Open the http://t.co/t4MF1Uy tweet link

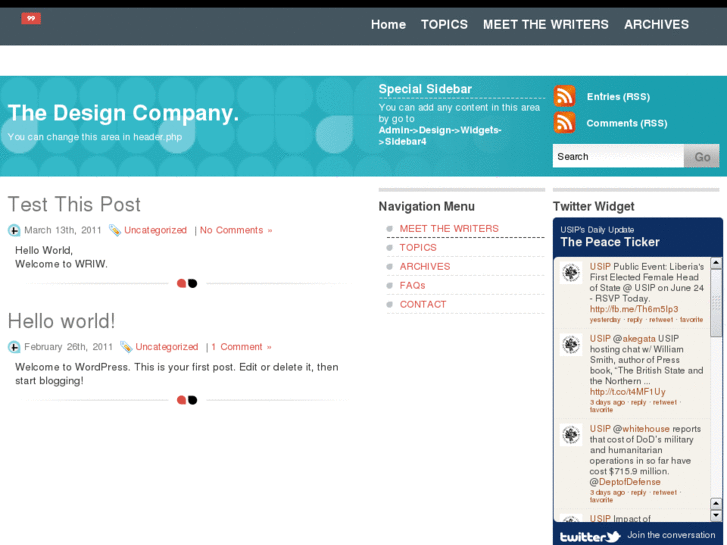point(627,391)
